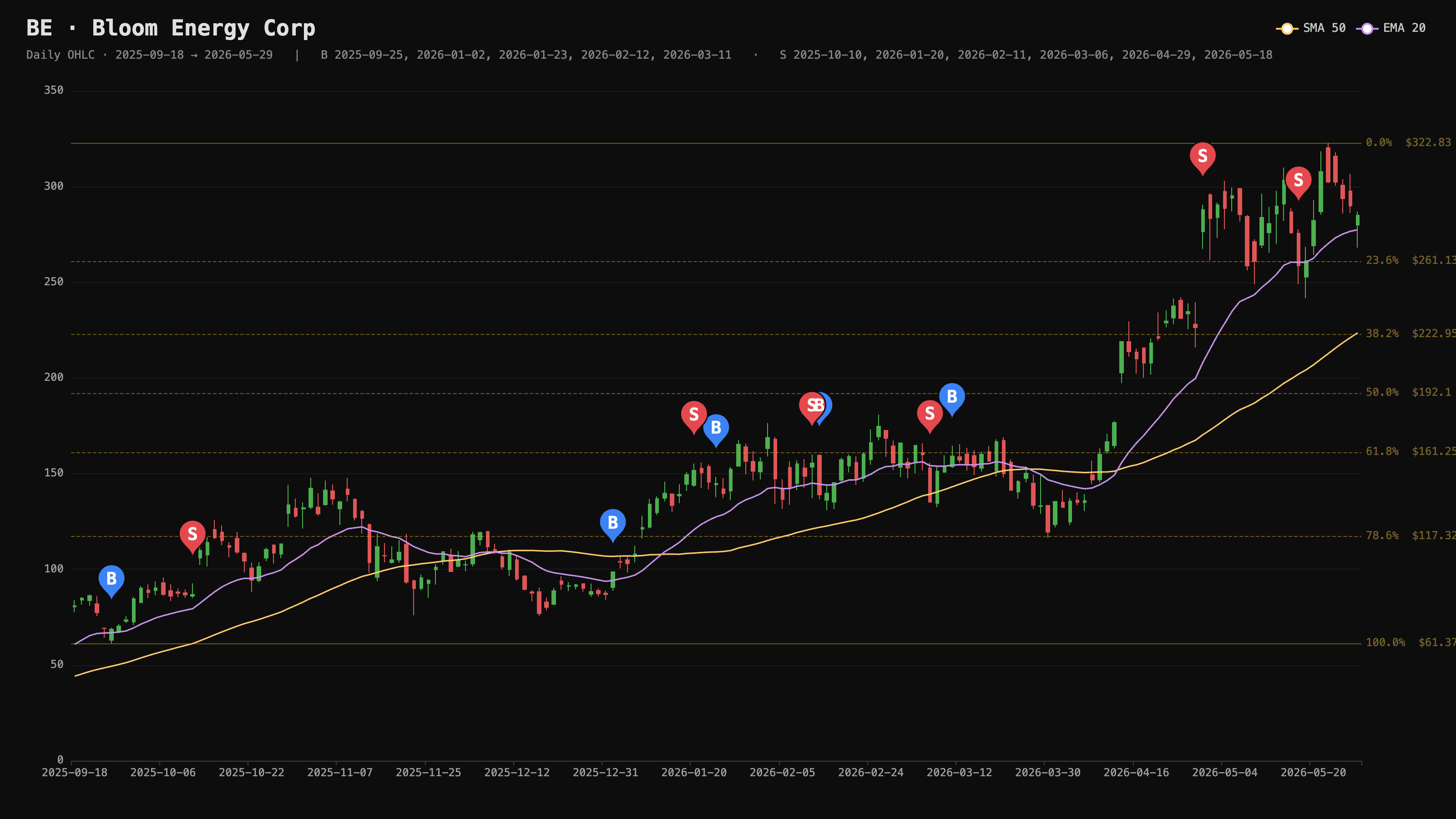Click the Sell marker dated 2025-10-10
The image size is (1456, 819).
[192, 536]
